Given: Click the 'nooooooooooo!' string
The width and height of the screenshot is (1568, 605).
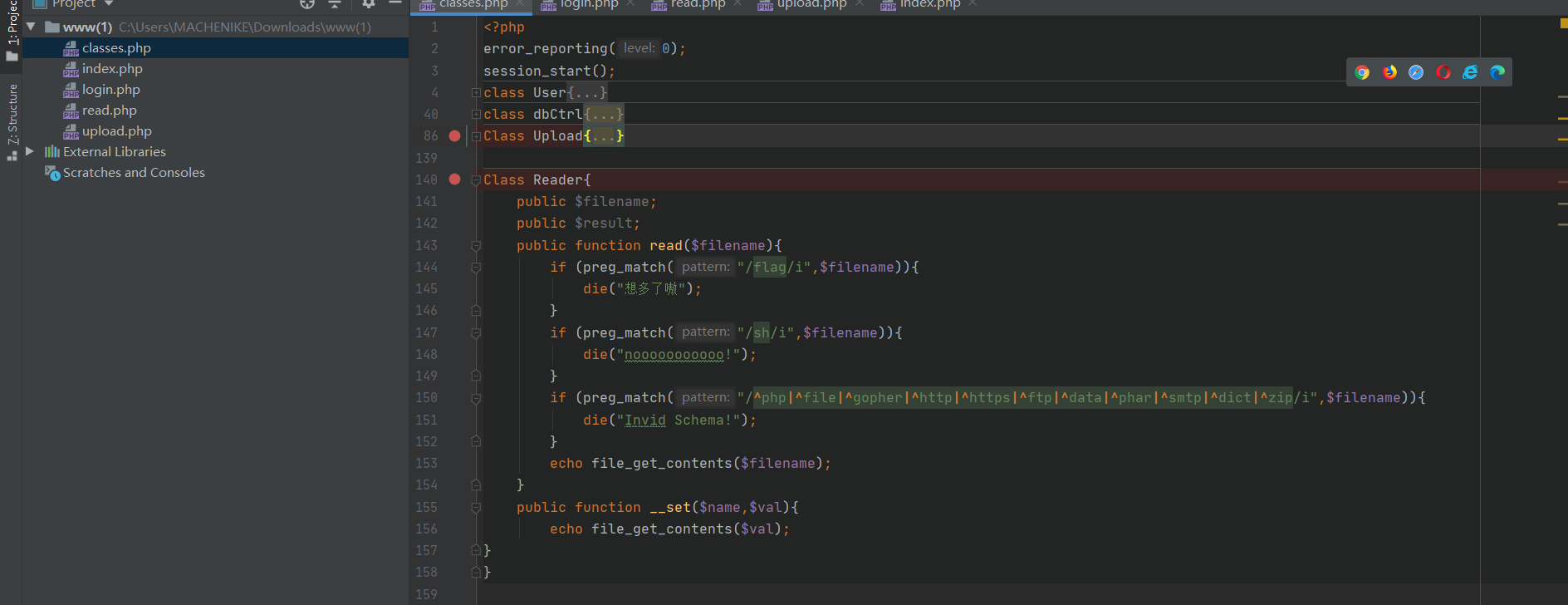Looking at the screenshot, I should click(x=678, y=355).
